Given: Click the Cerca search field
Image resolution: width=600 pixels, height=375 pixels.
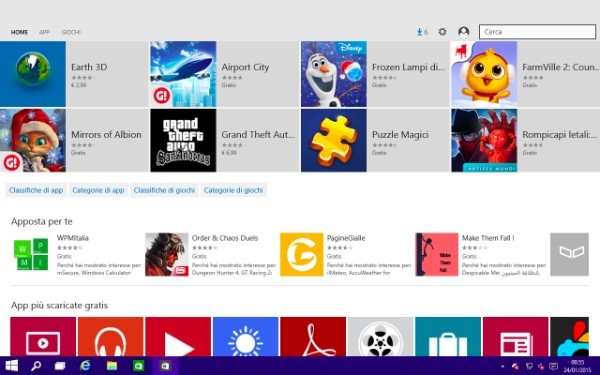Looking at the screenshot, I should pos(537,32).
